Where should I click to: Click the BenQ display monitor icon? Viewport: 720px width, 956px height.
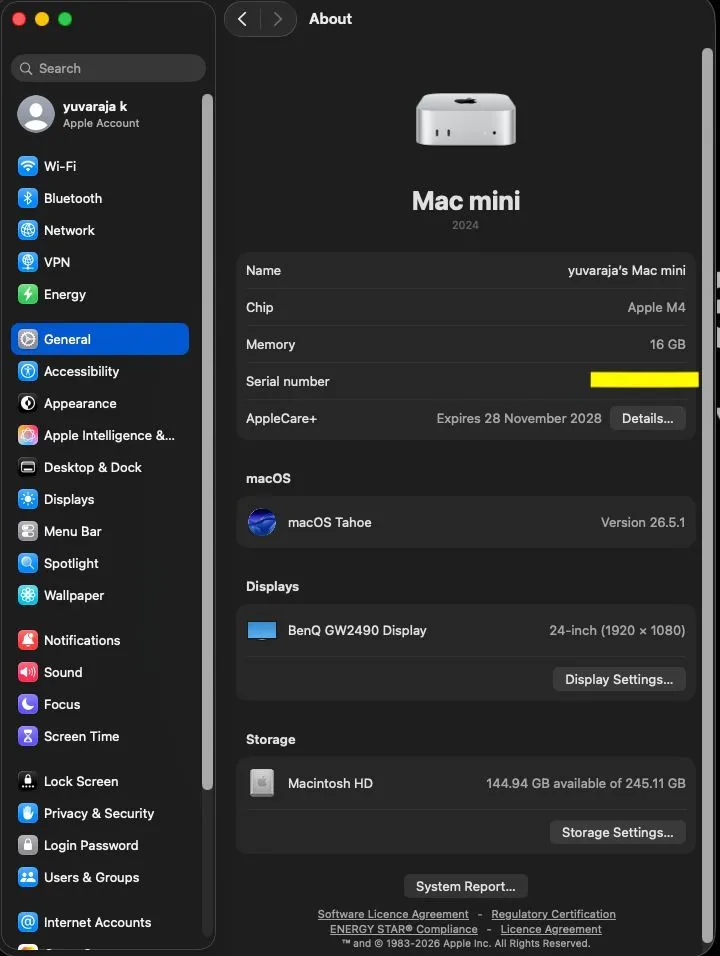coord(262,630)
